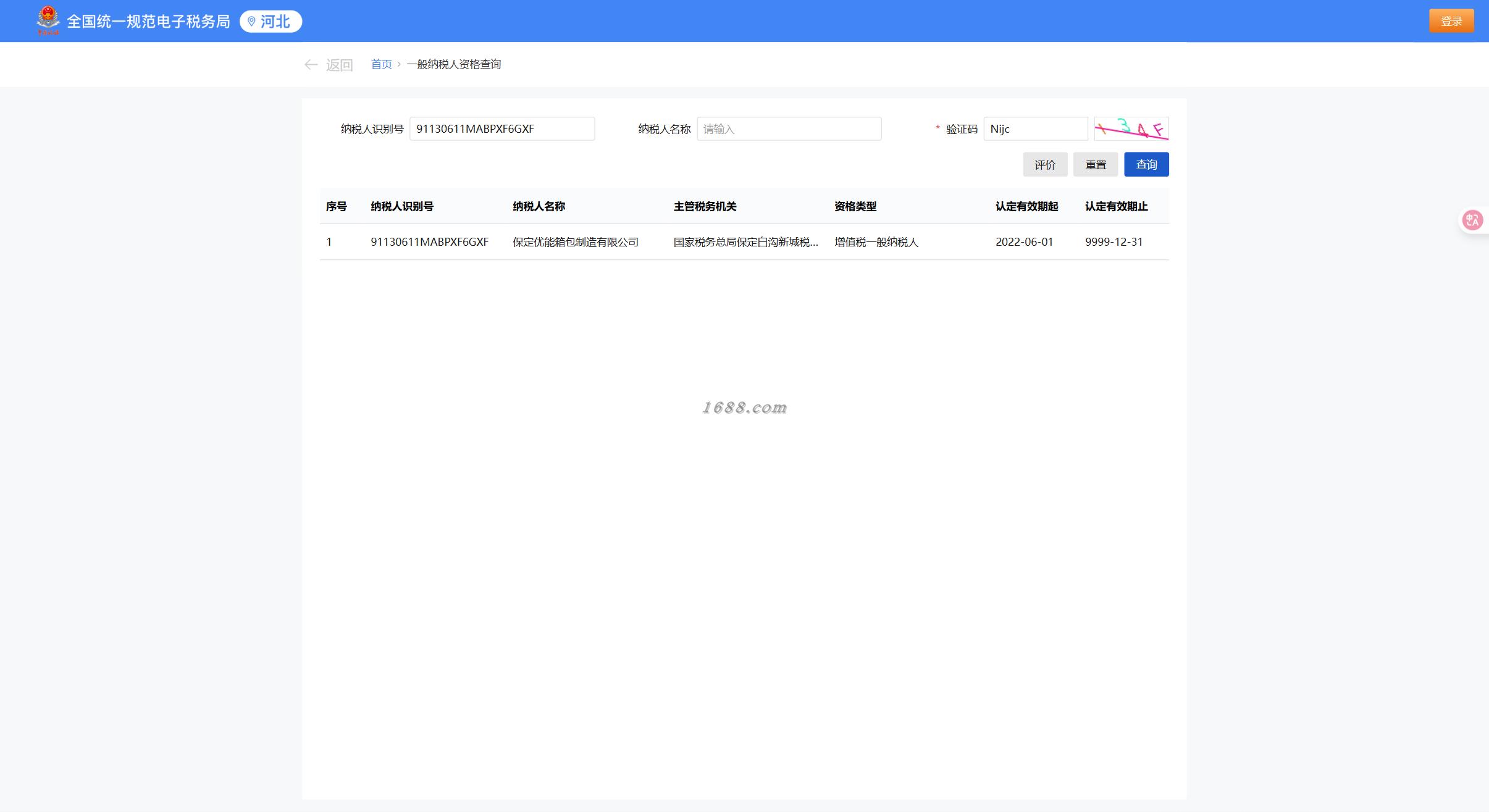Click the 全国统一规范电子税务局 site title

pyautogui.click(x=148, y=22)
